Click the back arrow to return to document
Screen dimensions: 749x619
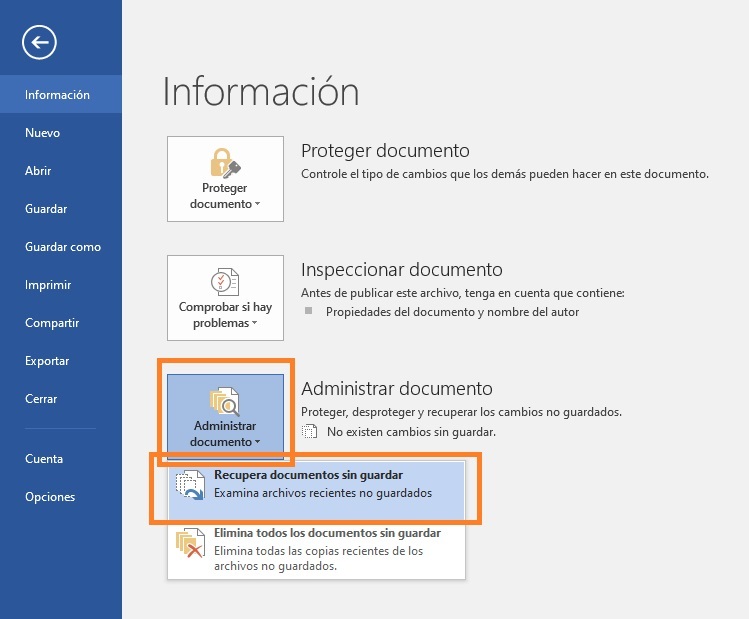(41, 42)
